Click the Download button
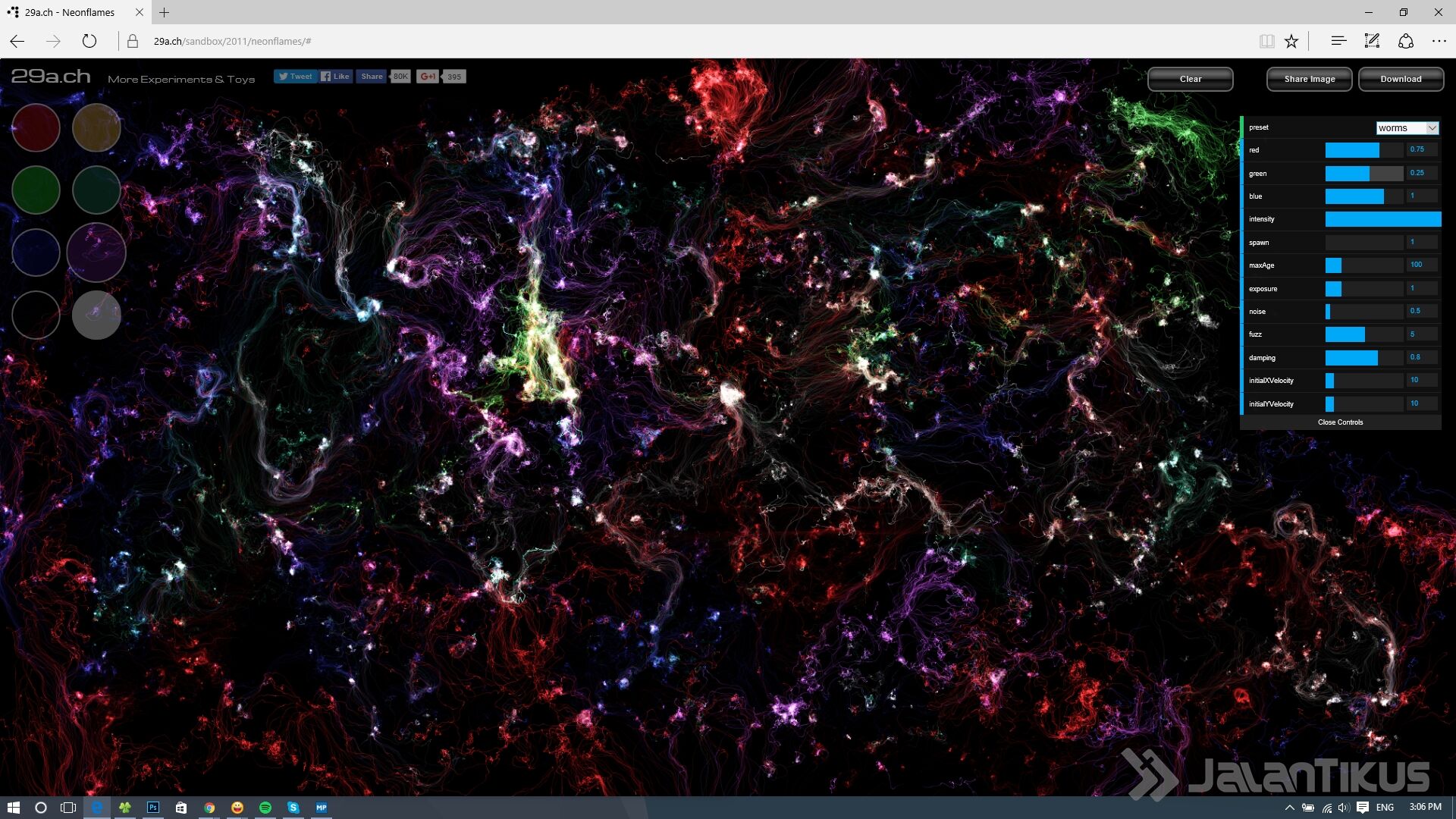 tap(1401, 79)
